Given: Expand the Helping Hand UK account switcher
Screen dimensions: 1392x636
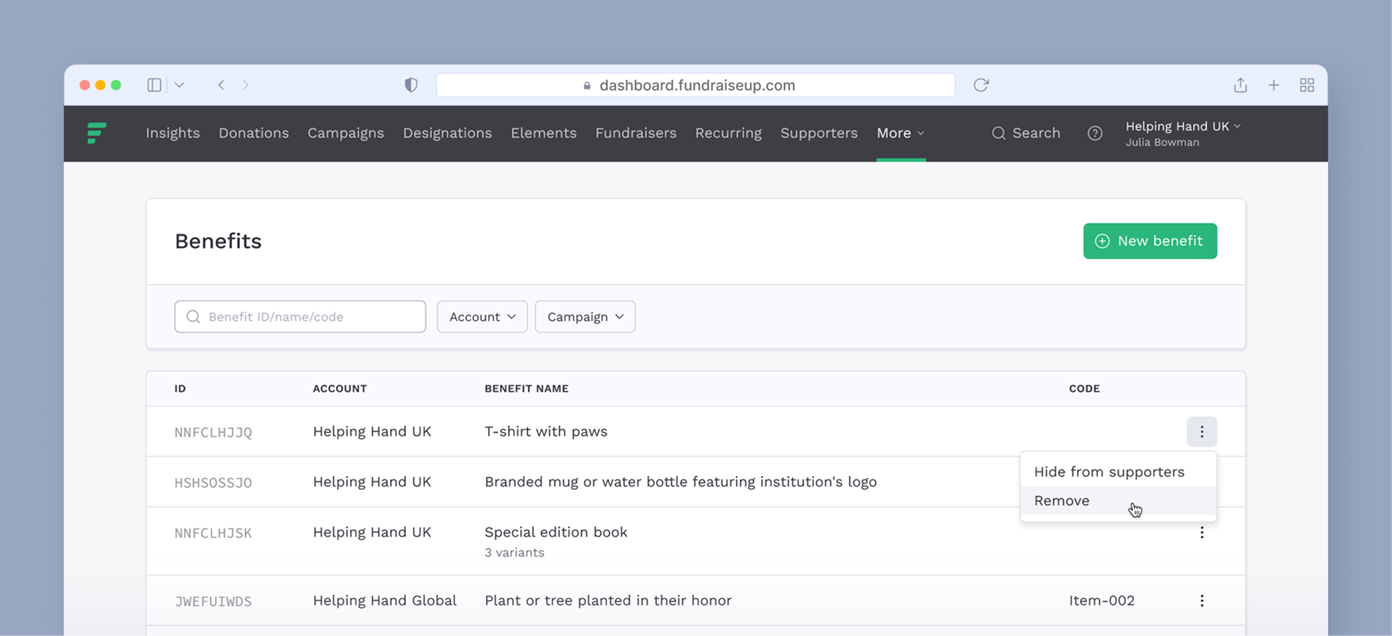Looking at the screenshot, I should pos(1183,126).
